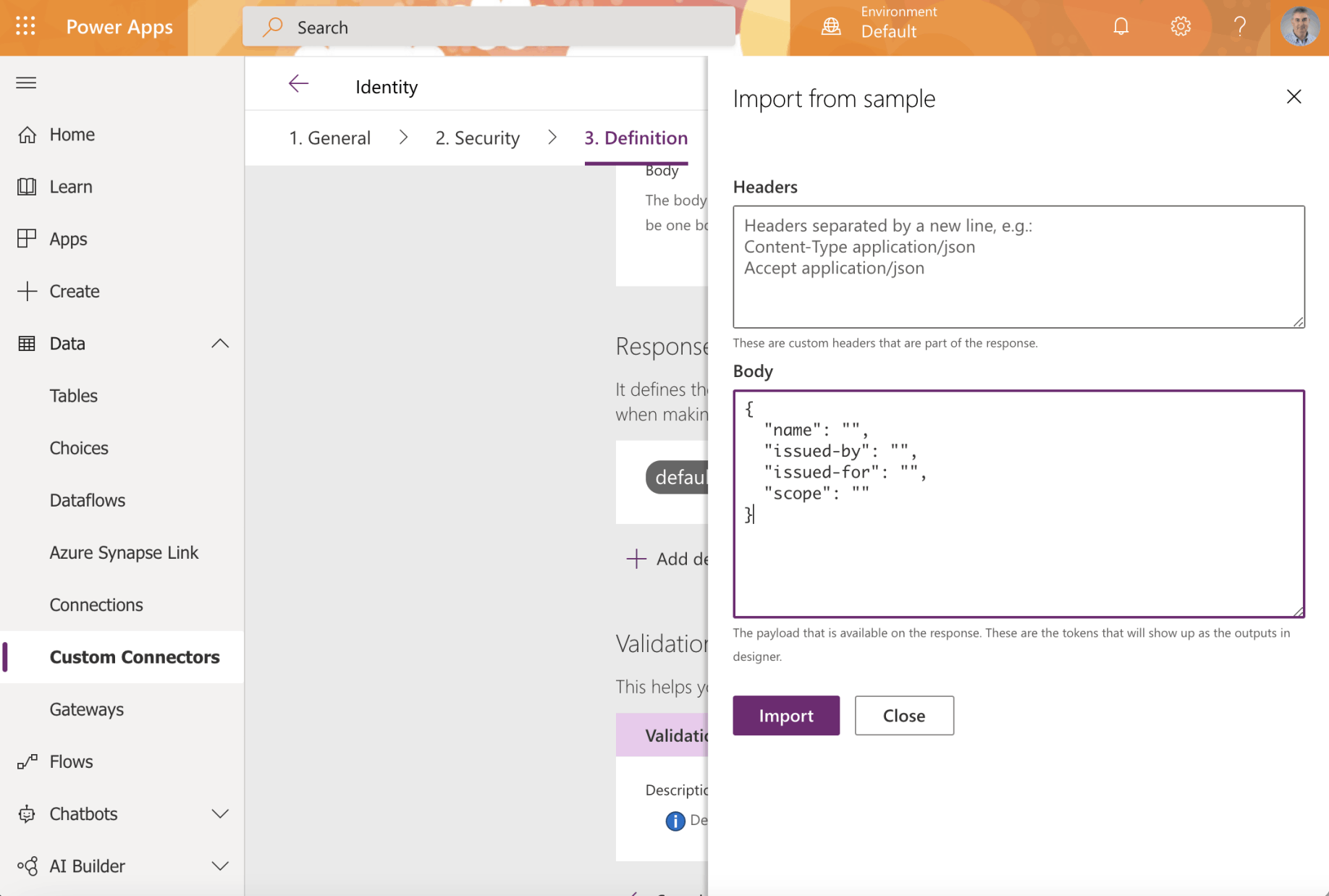Click the Flows icon

(x=27, y=761)
